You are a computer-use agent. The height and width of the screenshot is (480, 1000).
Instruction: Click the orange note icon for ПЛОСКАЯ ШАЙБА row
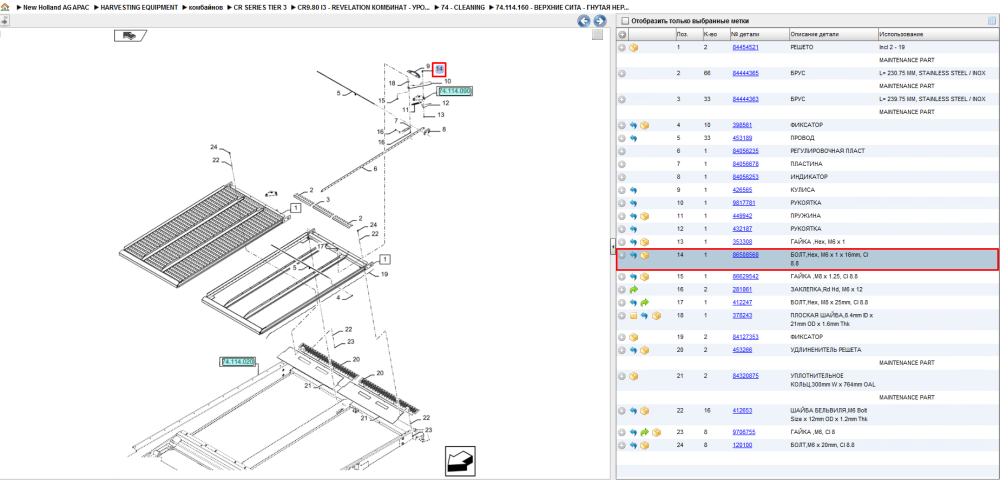[x=633, y=316]
